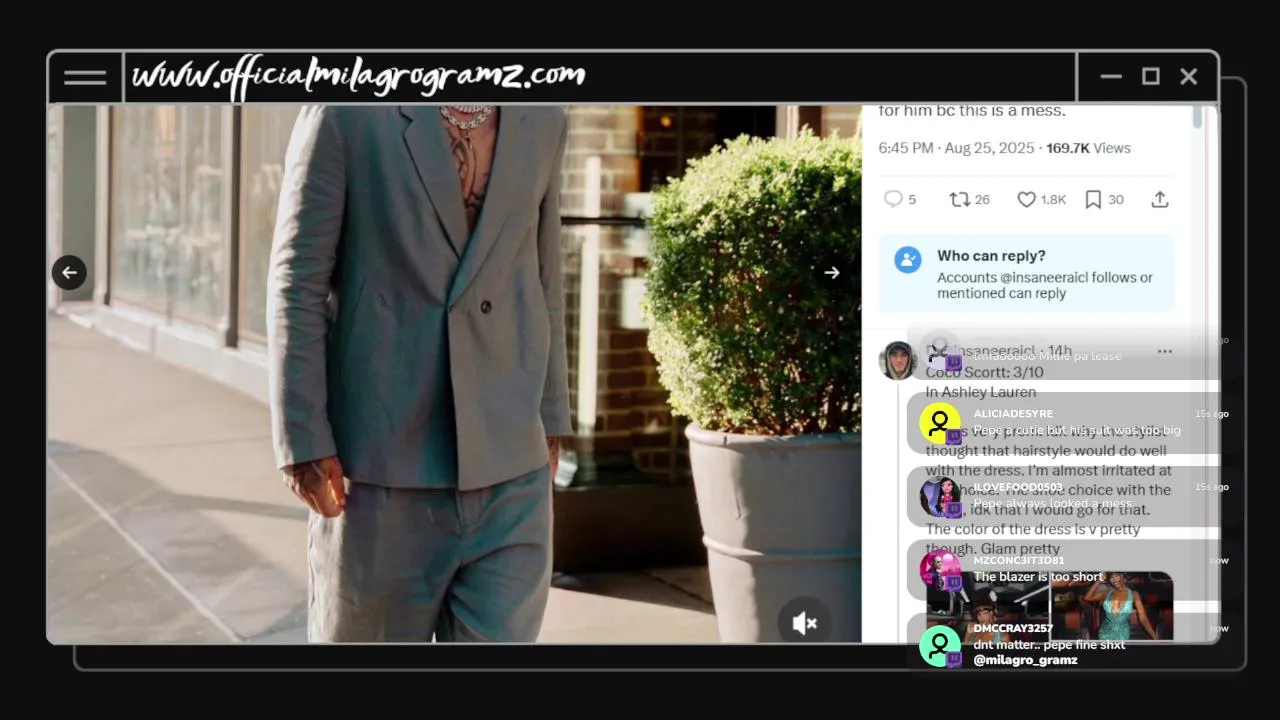Click the reply bubble icon showing 5
1280x720 pixels.
(894, 199)
